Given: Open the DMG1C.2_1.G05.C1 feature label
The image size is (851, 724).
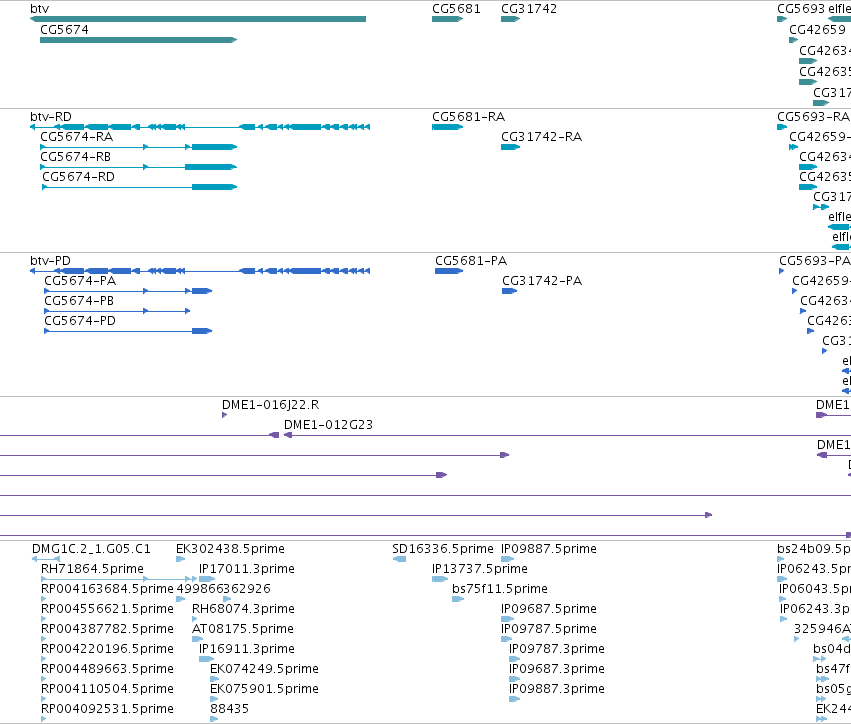Looking at the screenshot, I should 91,549.
